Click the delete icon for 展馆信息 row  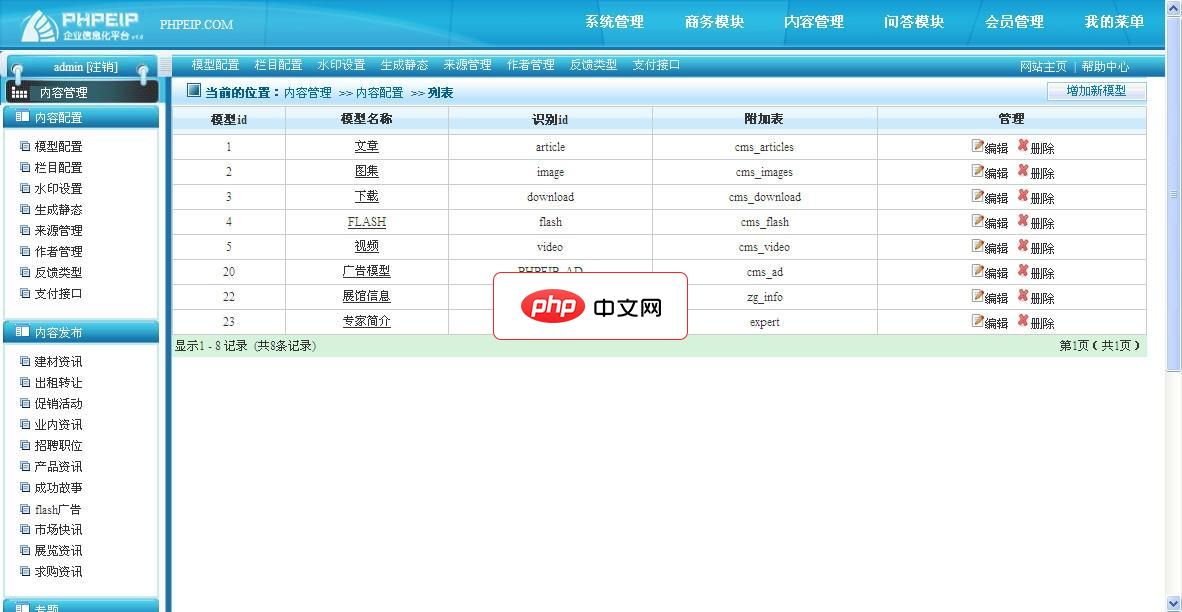point(1023,296)
